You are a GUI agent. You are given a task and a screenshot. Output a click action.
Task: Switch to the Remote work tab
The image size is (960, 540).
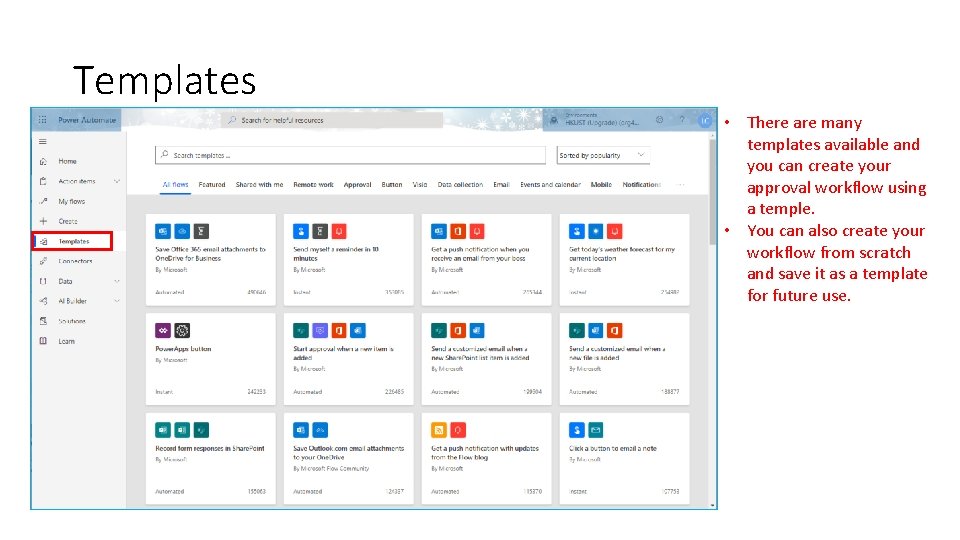tap(313, 184)
